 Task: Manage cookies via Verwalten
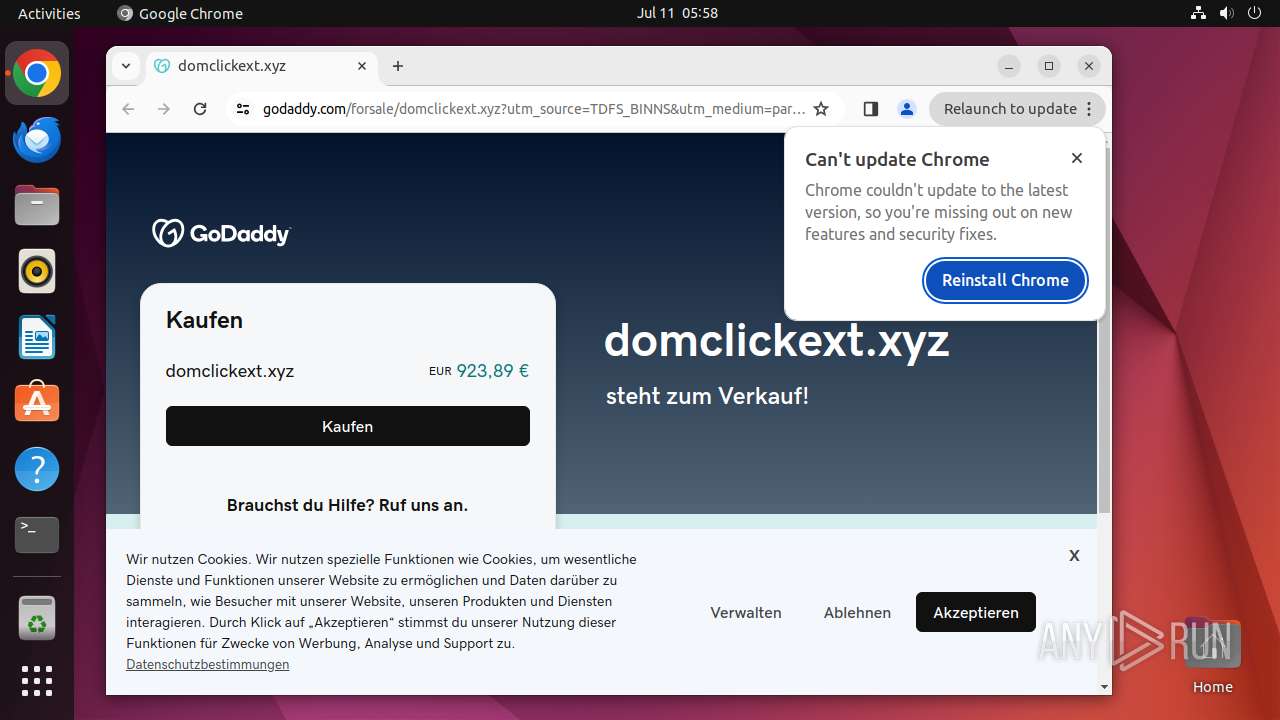click(746, 613)
